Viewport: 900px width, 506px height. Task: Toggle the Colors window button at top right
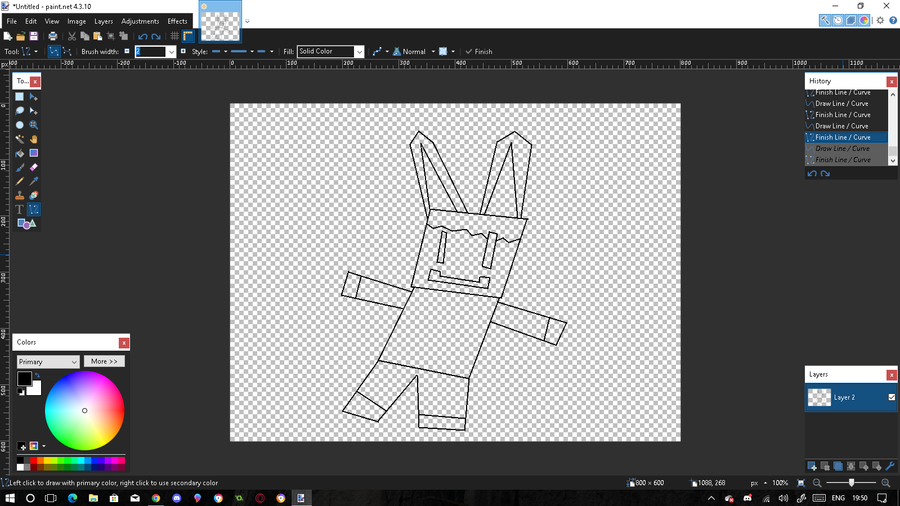click(864, 21)
